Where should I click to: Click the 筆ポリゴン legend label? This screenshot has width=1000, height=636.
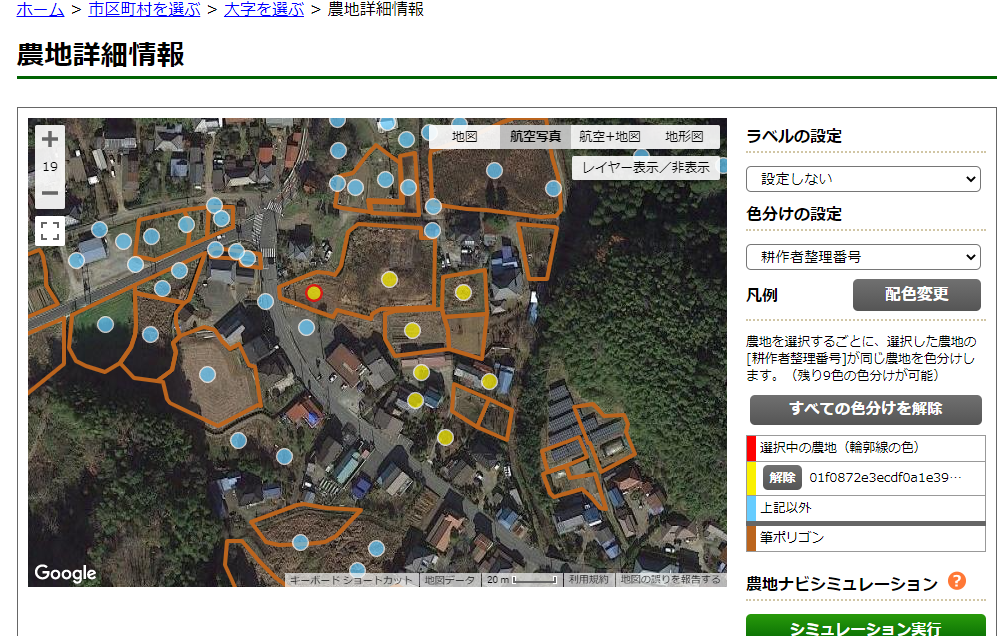click(x=791, y=538)
